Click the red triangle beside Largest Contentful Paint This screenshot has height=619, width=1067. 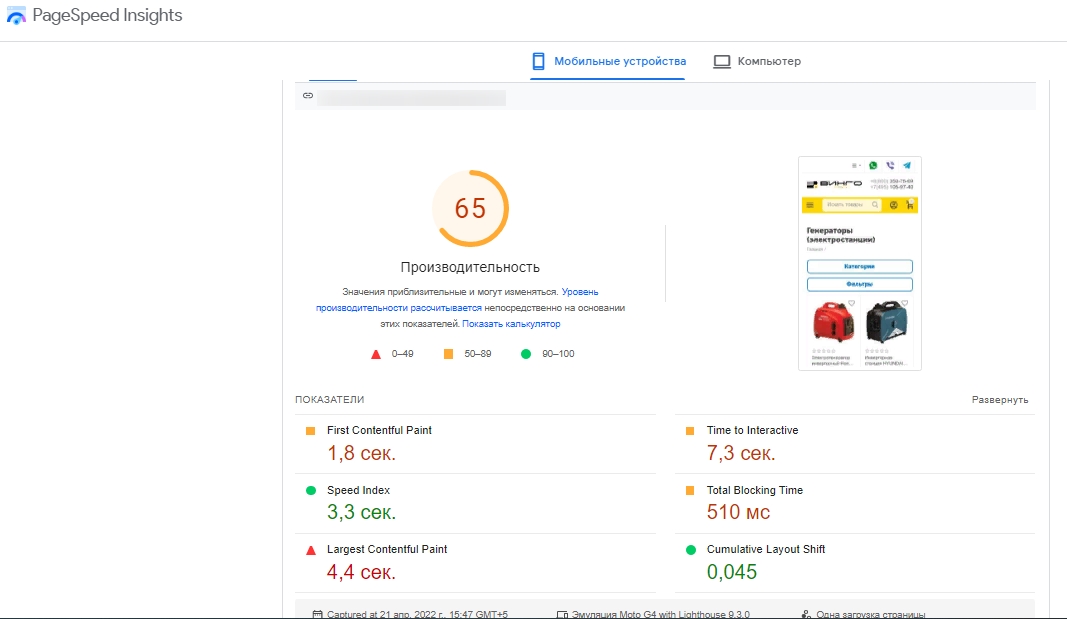click(310, 550)
